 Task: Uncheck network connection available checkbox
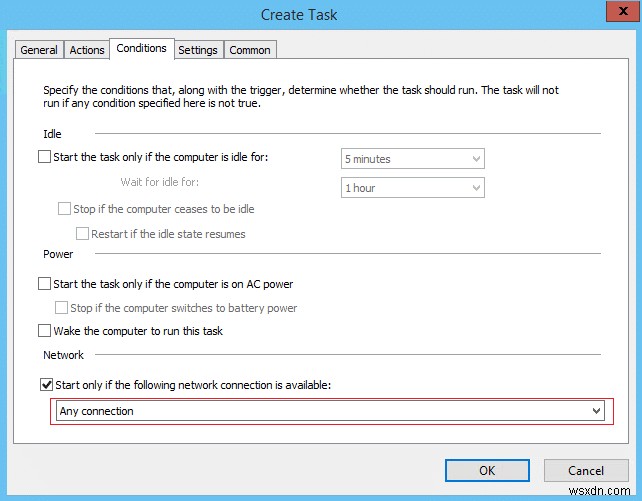point(46,385)
